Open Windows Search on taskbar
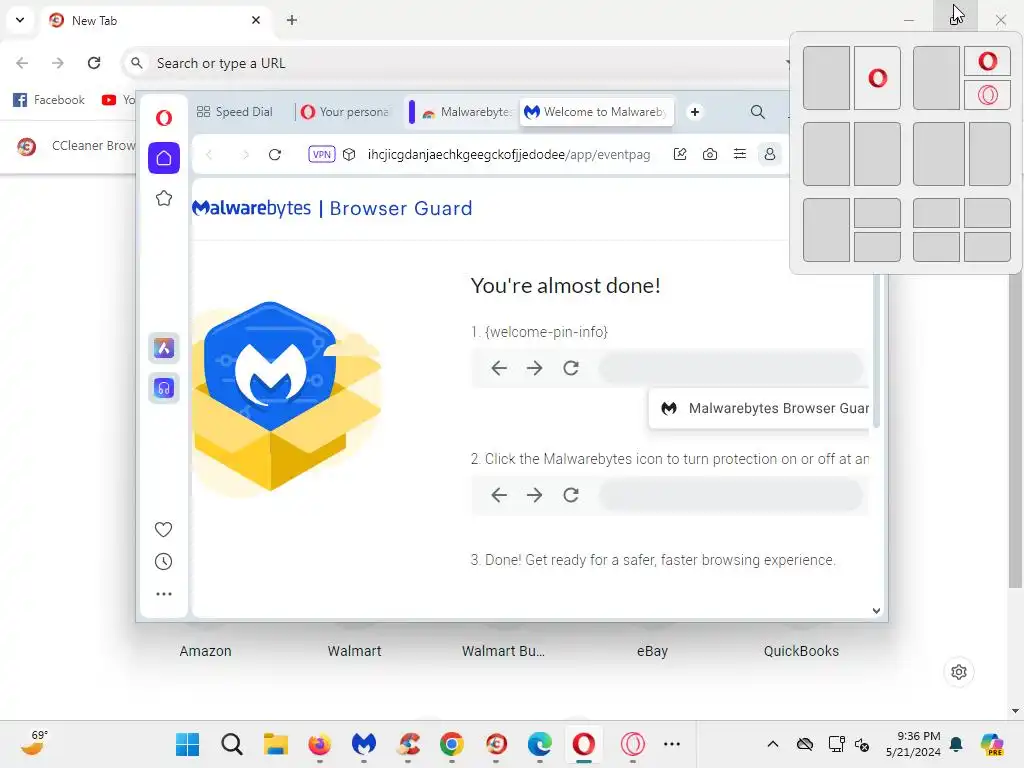 232,744
